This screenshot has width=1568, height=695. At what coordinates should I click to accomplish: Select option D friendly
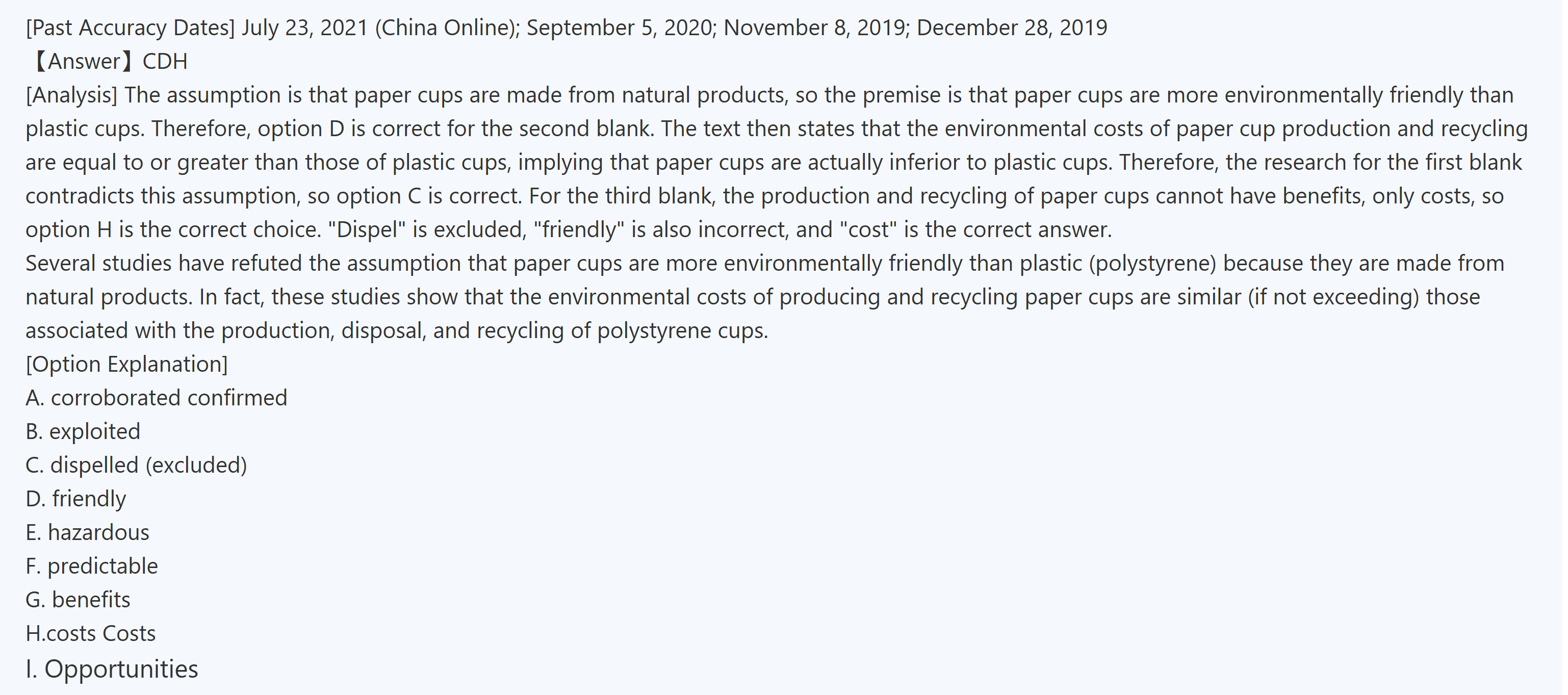click(75, 499)
